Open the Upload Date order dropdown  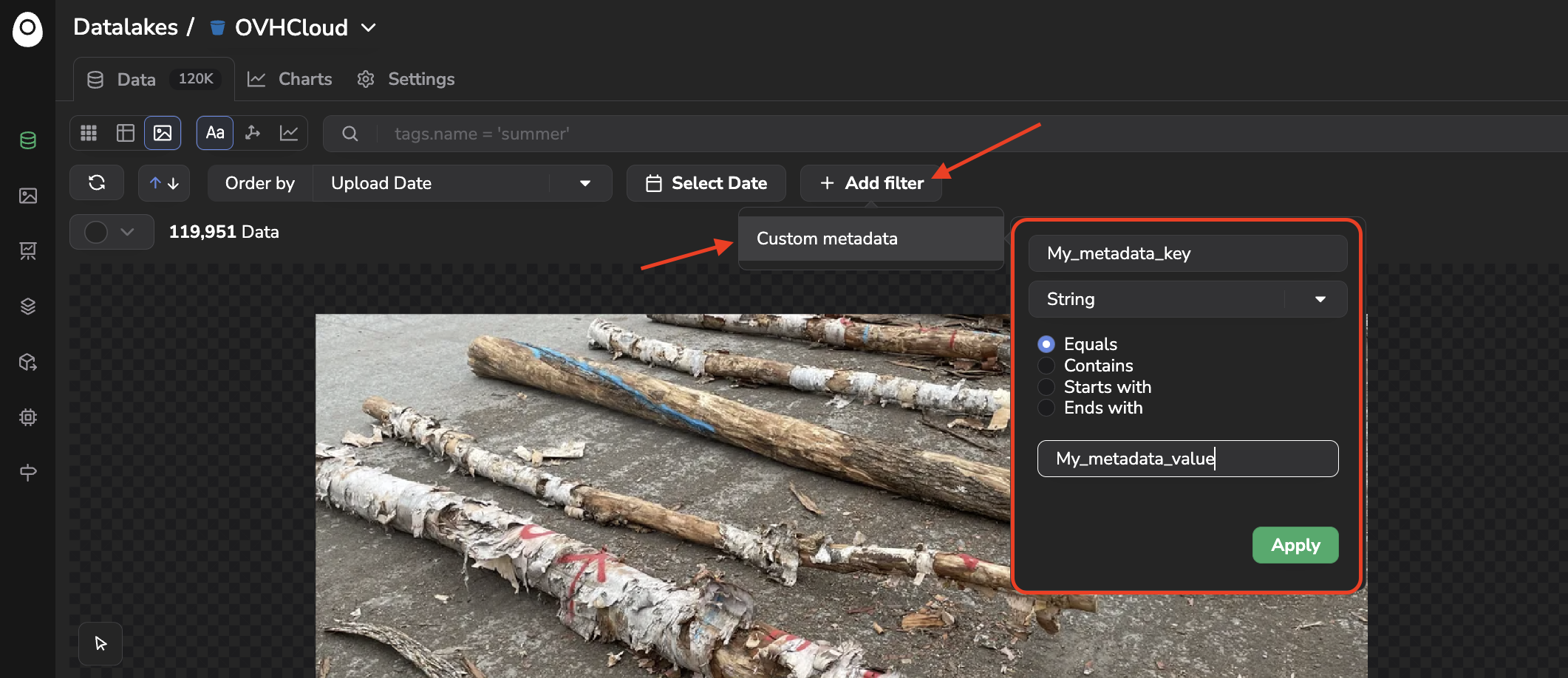point(463,183)
